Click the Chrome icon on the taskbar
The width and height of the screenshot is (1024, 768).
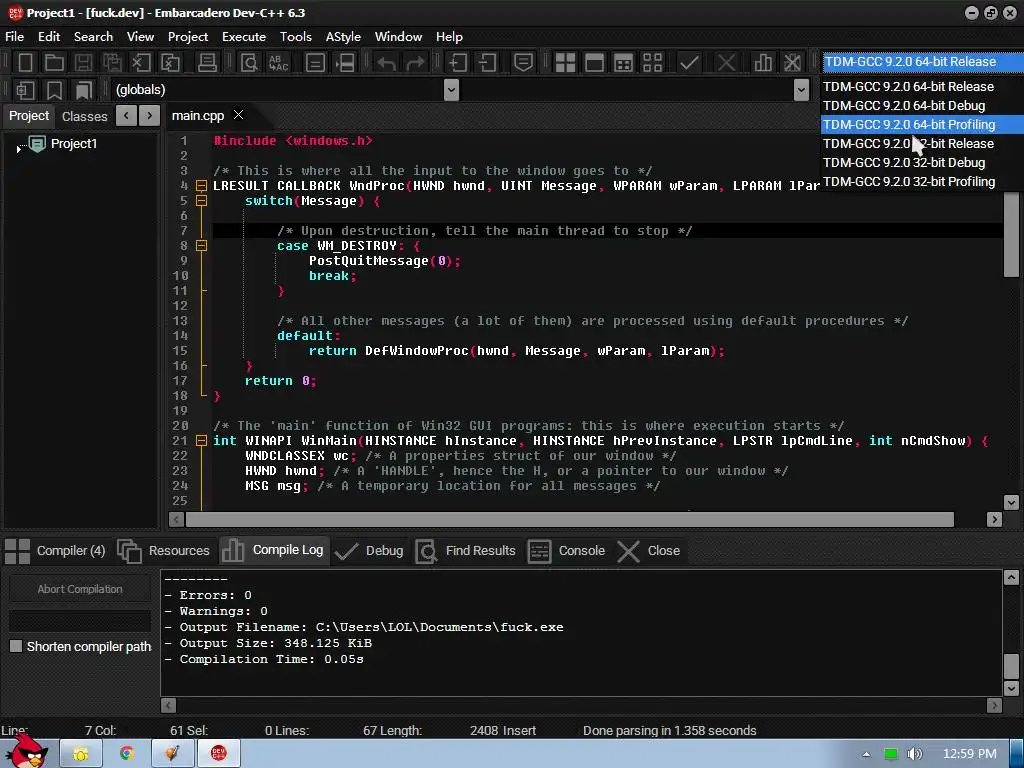pos(126,754)
